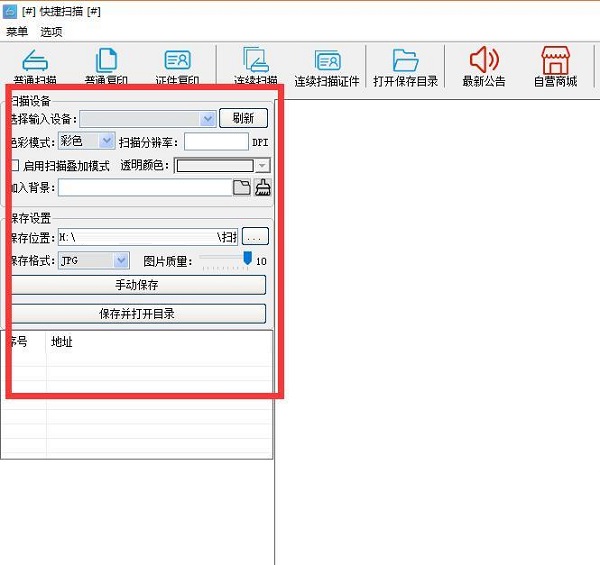
Task: Click the 图片质量 quality slider handle
Action: (x=248, y=258)
